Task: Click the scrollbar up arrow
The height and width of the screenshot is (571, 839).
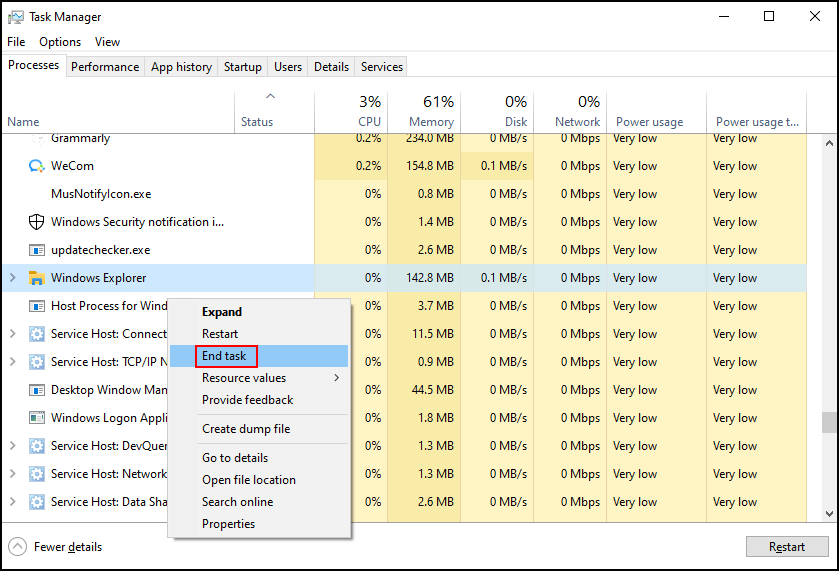Action: [829, 143]
